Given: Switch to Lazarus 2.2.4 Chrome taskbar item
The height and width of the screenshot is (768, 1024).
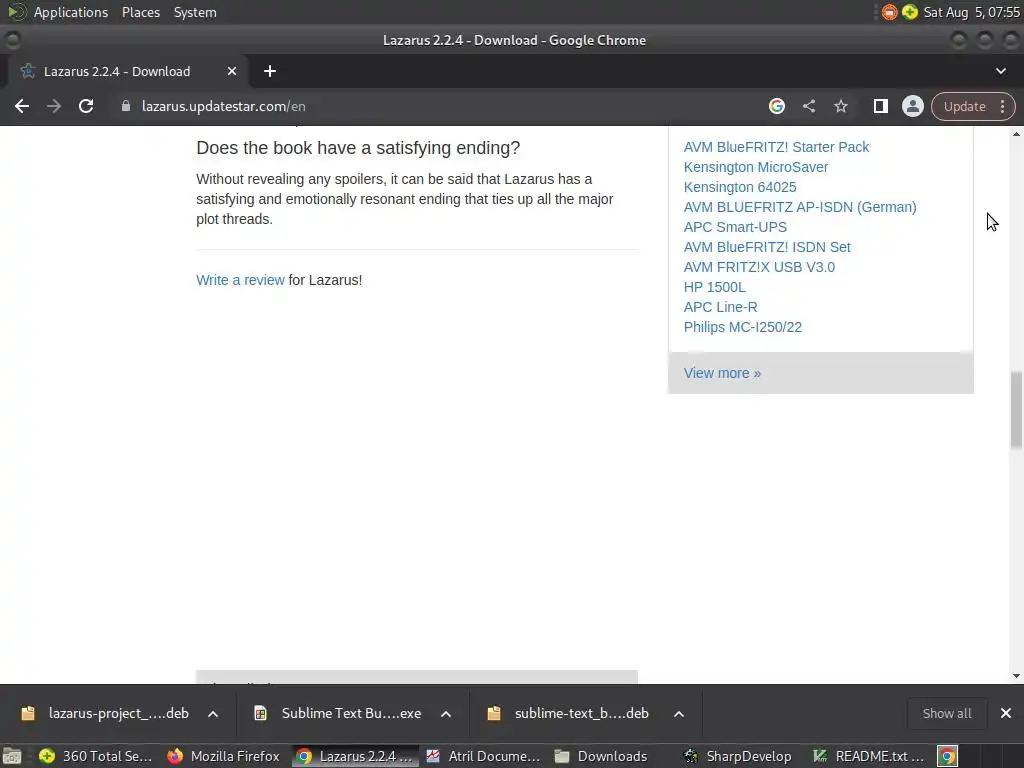Looking at the screenshot, I should [355, 757].
